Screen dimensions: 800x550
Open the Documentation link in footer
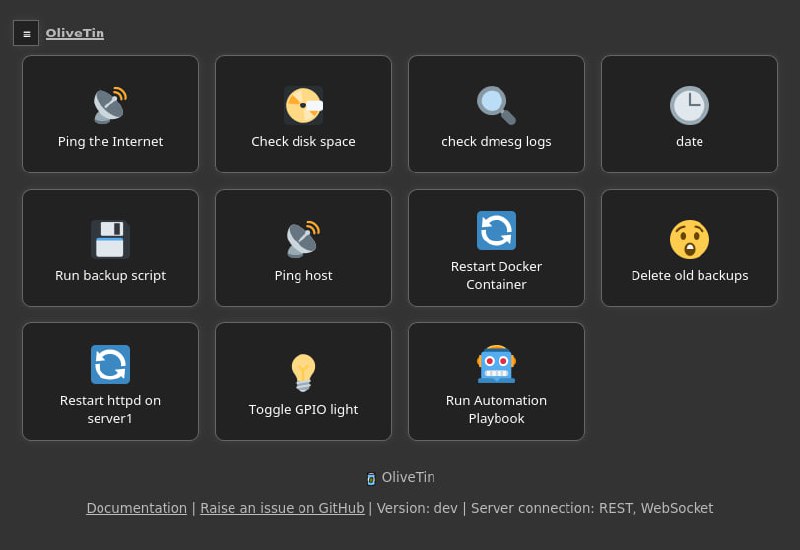pos(136,508)
